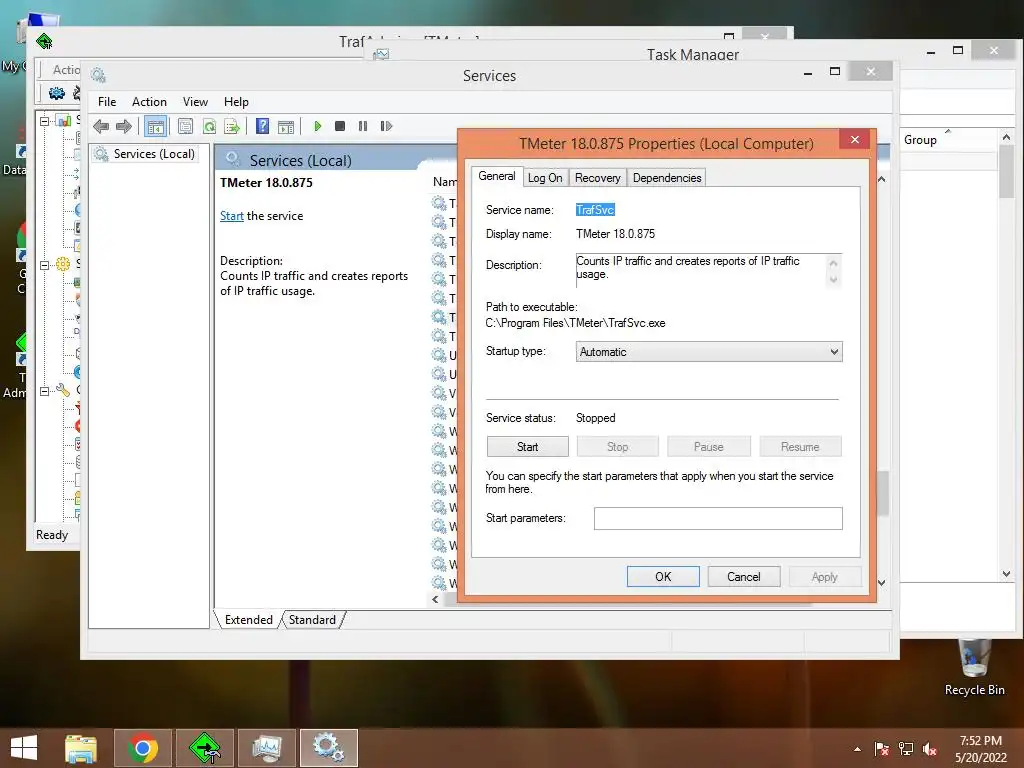Collapse the first tree node in TrafAdmin
The width and height of the screenshot is (1024, 768).
(44, 121)
